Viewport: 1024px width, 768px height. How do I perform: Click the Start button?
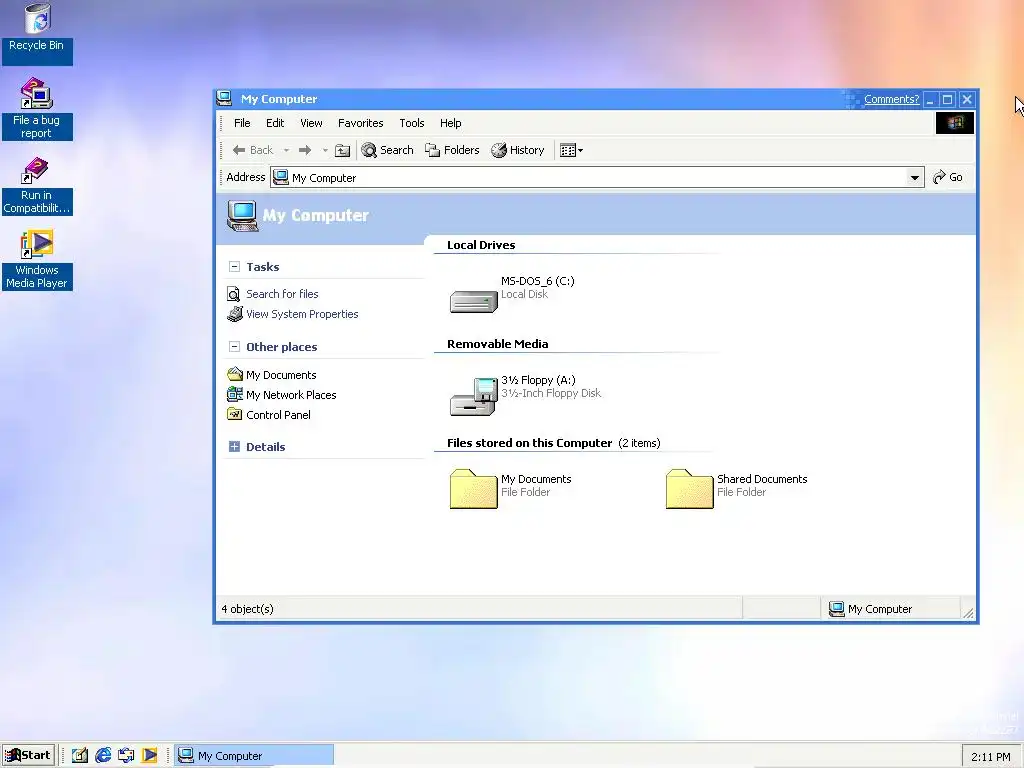coord(28,756)
